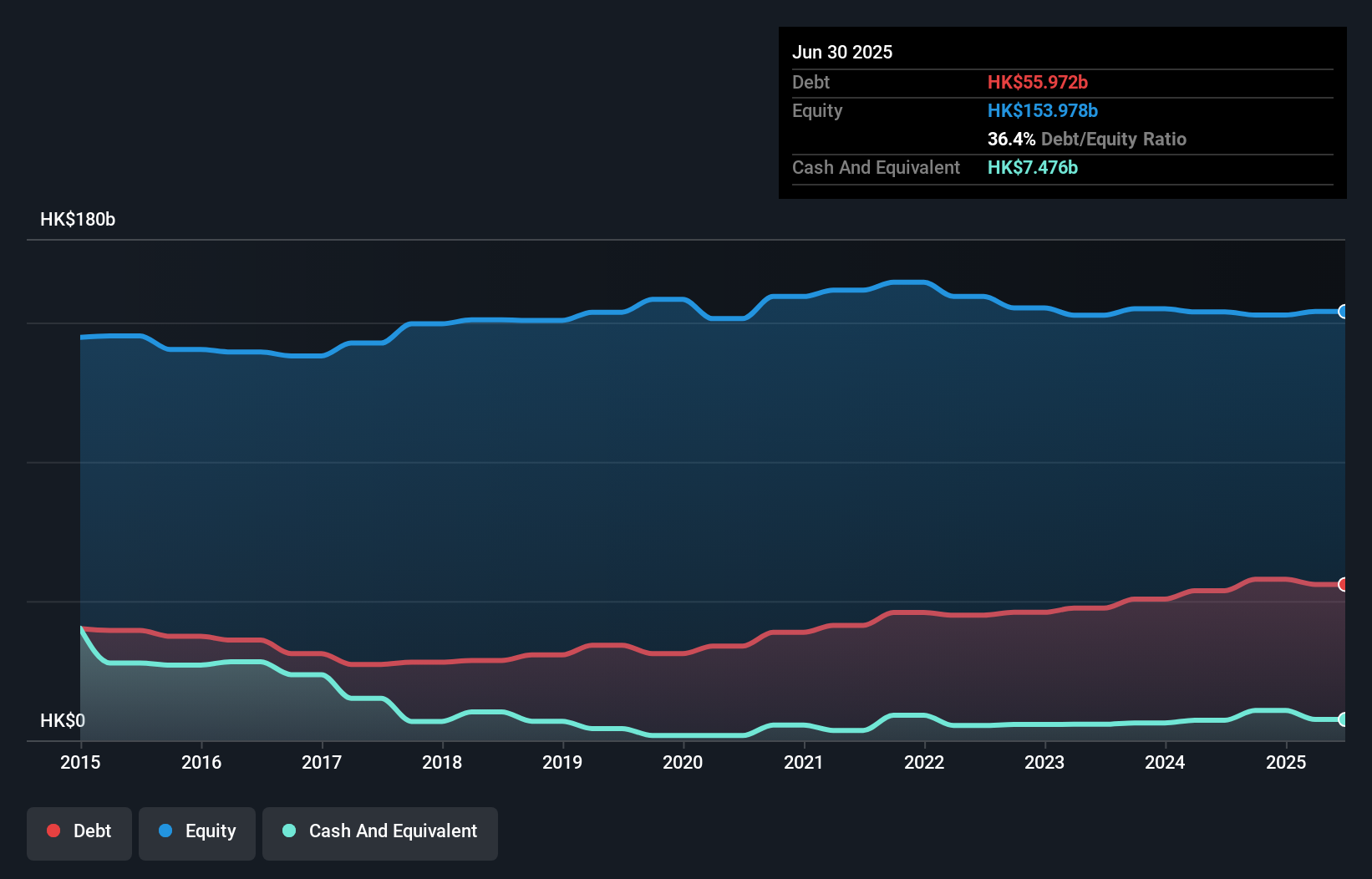1372x879 pixels.
Task: Click the red Debt legend dot
Action: click(x=53, y=831)
